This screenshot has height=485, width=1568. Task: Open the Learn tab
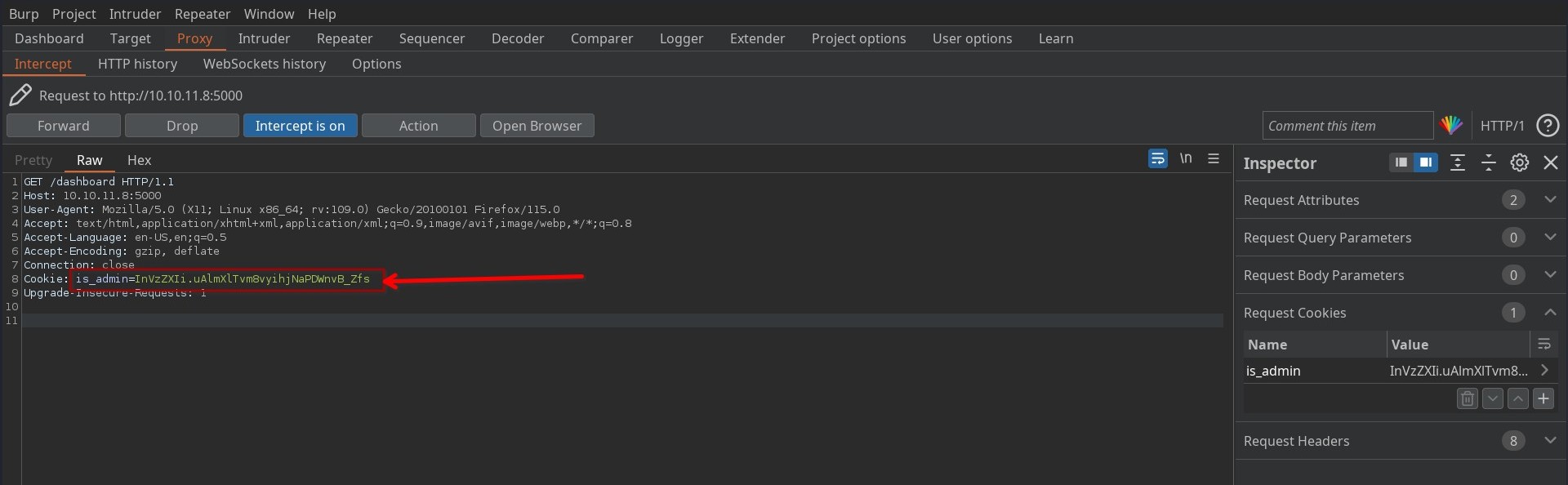[x=1056, y=38]
